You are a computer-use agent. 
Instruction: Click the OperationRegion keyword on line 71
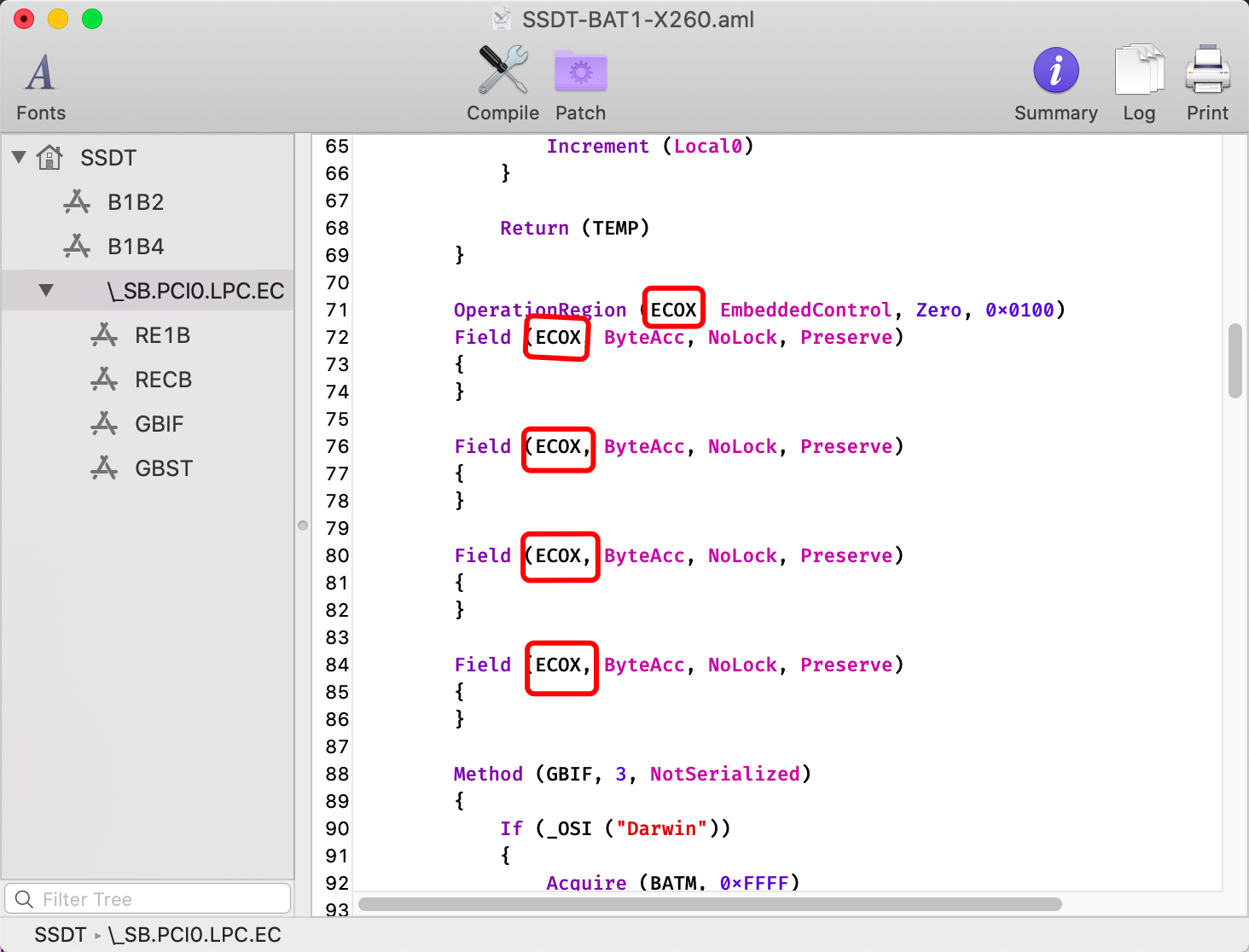click(x=540, y=310)
